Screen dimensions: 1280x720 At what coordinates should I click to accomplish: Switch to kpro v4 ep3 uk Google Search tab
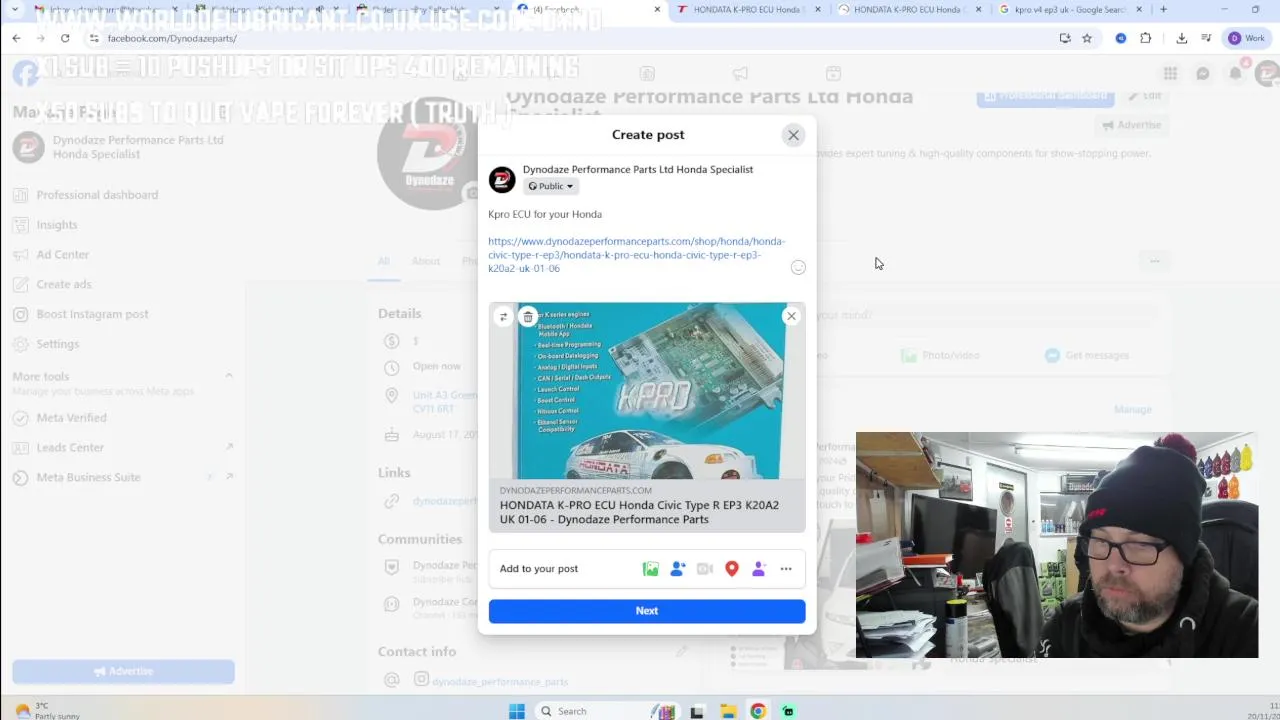1070,10
